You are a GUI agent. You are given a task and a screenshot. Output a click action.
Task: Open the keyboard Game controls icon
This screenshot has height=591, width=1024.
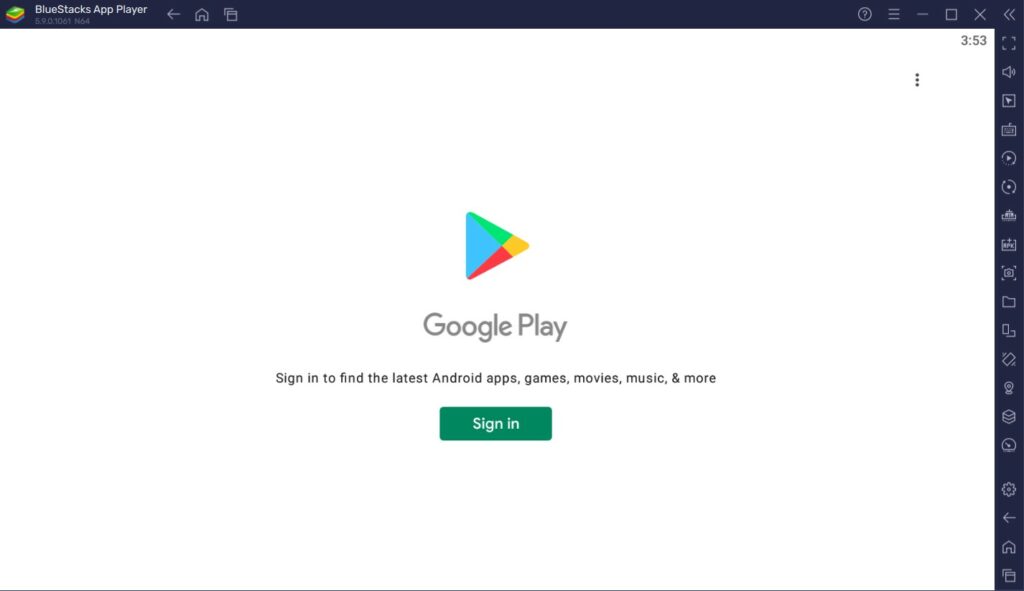(1008, 128)
